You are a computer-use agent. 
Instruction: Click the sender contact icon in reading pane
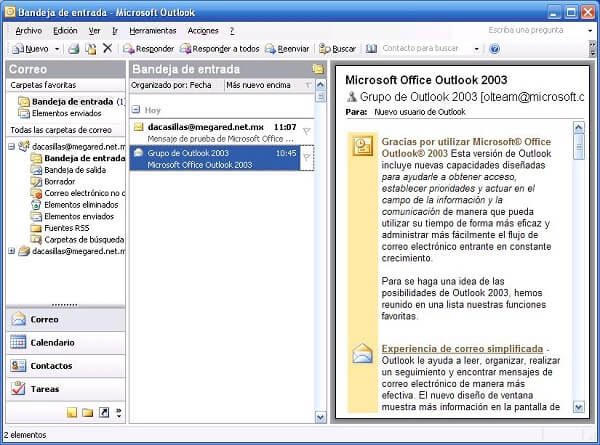pos(351,96)
